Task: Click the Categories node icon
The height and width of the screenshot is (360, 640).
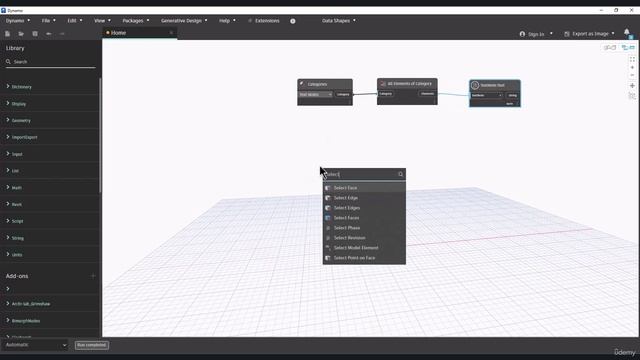Action: coord(302,84)
